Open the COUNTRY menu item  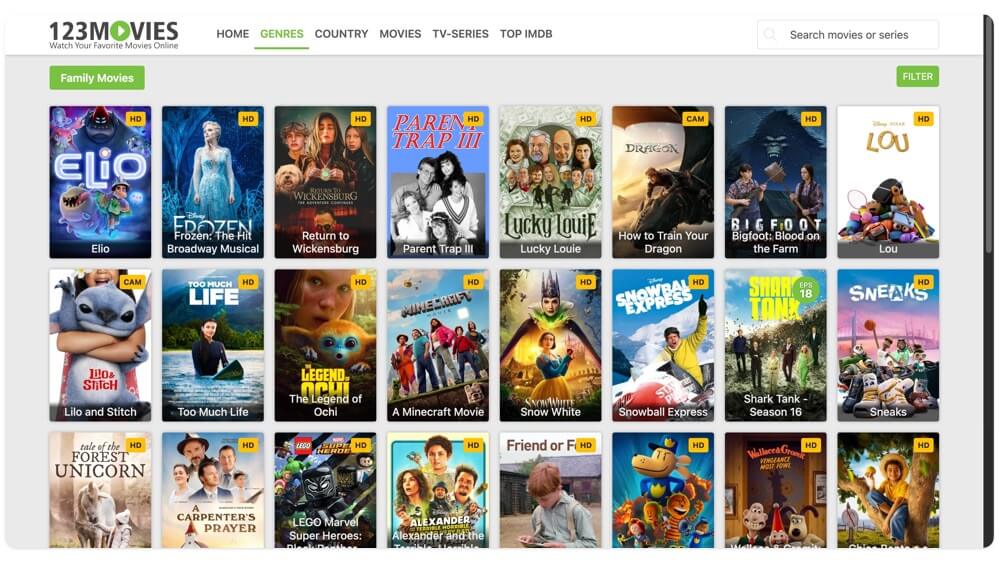[341, 34]
